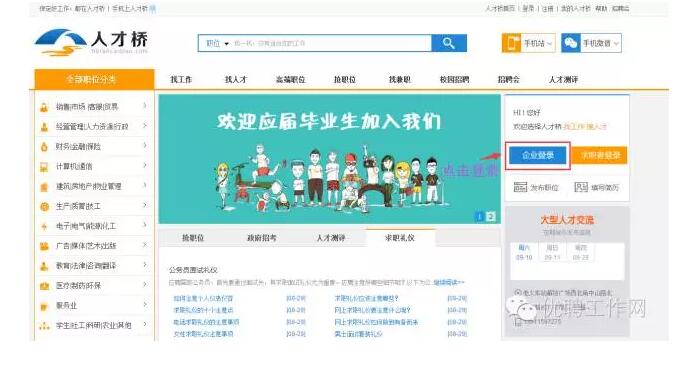The width and height of the screenshot is (690, 384).
Task: Click the icon beside 生产|质管|技工
Action: click(x=44, y=206)
